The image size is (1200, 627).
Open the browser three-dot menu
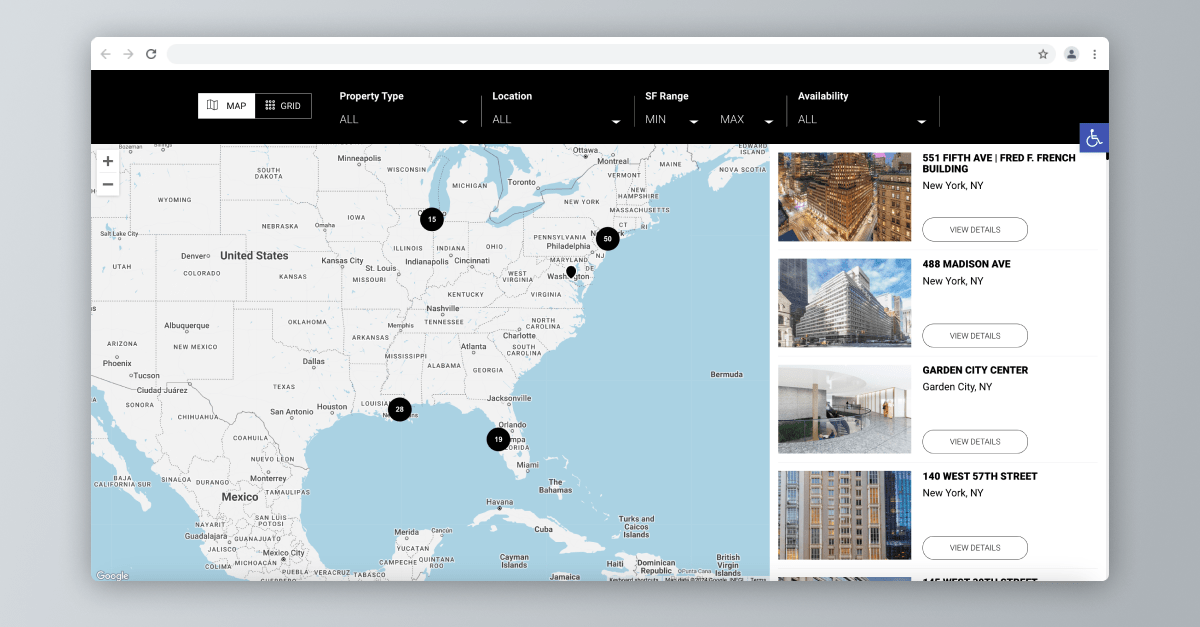(x=1095, y=54)
